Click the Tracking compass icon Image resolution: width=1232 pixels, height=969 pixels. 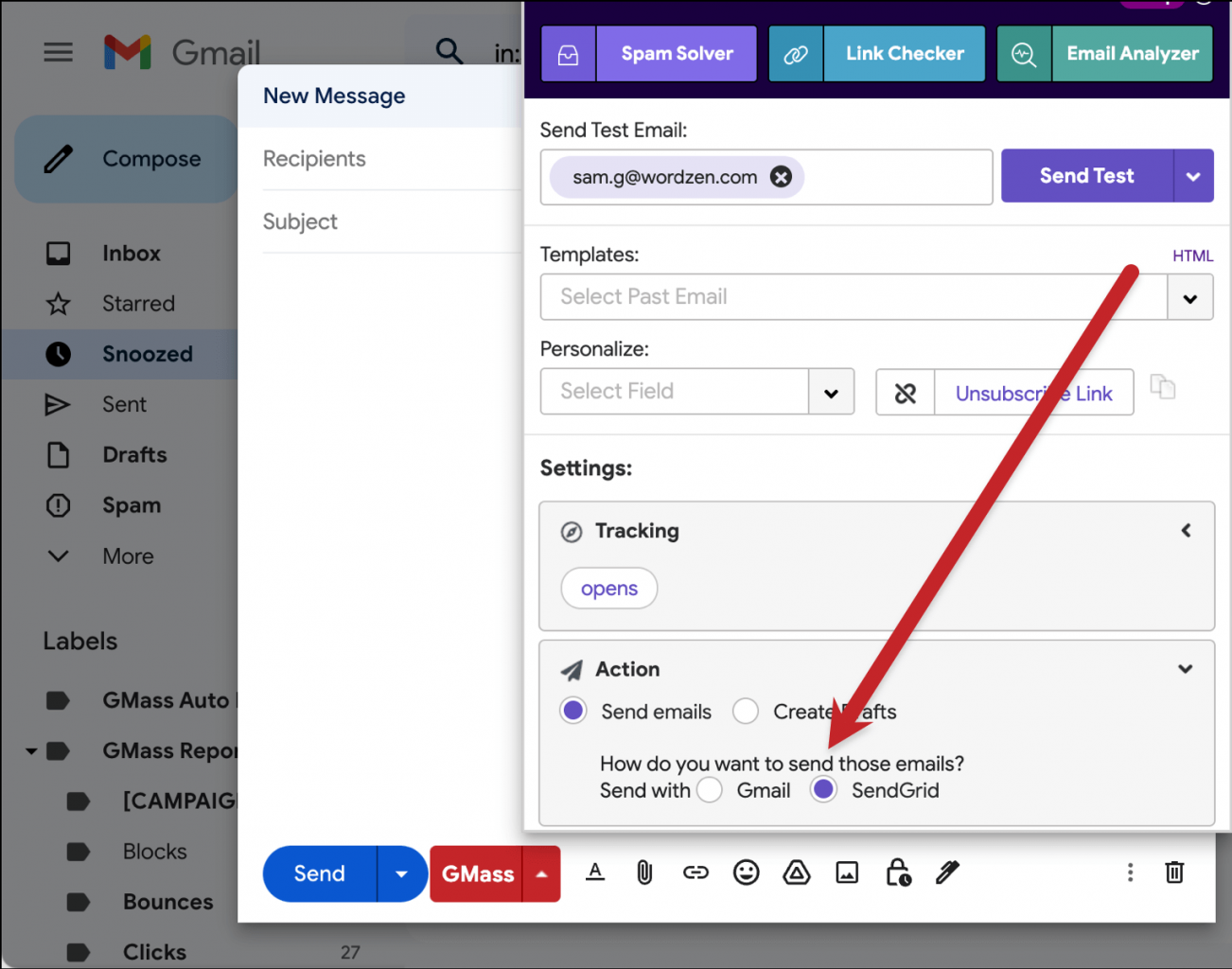[572, 532]
